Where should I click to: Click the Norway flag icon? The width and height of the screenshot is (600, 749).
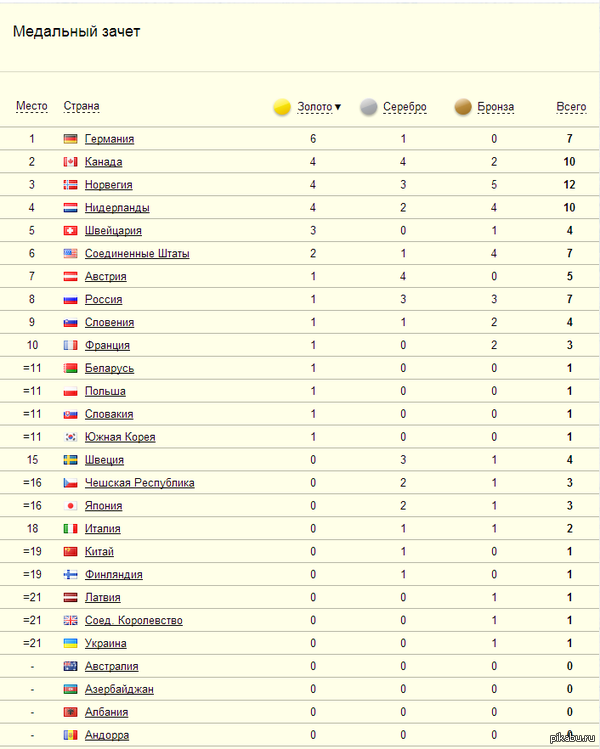tap(70, 185)
